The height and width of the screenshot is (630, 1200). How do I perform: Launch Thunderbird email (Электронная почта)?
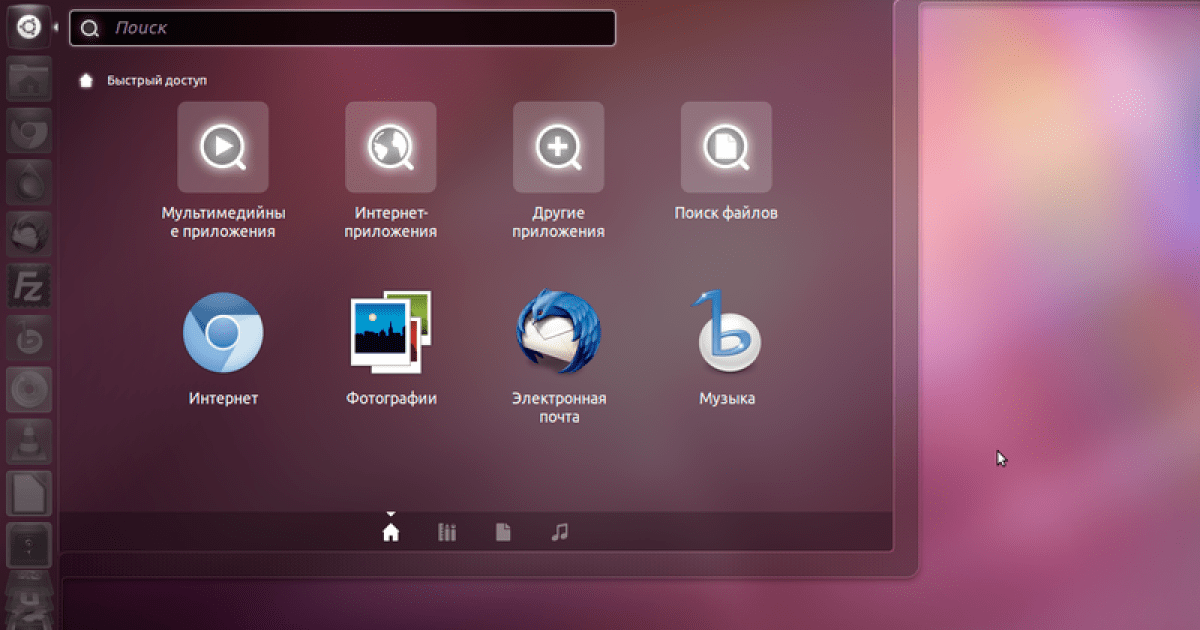[x=559, y=333]
